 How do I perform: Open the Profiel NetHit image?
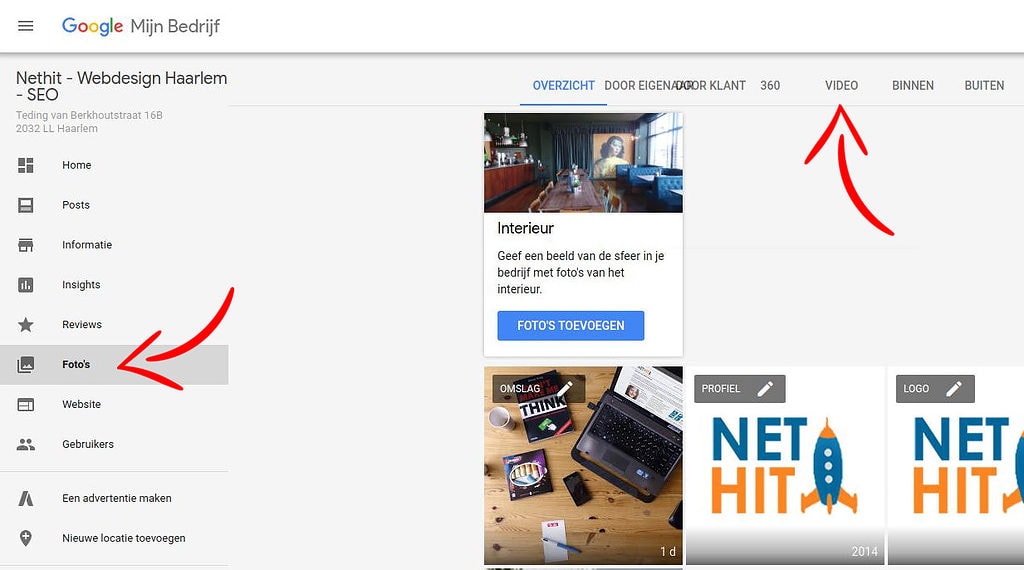(x=785, y=465)
